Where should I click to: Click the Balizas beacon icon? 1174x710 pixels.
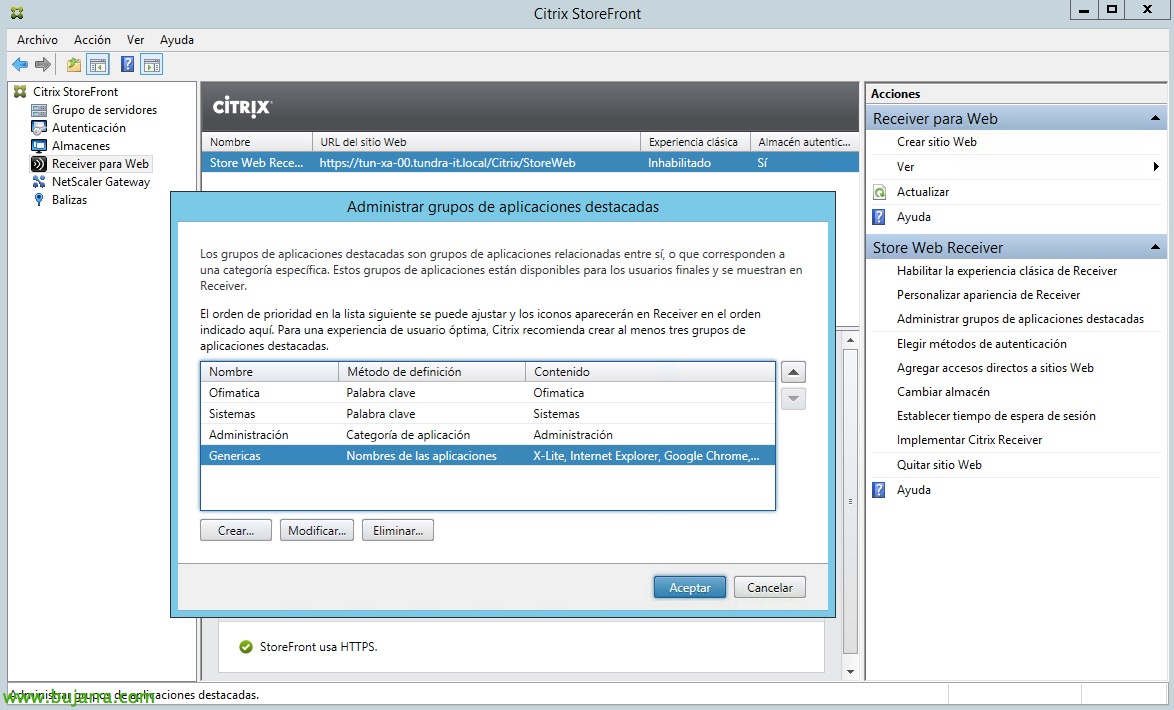39,200
